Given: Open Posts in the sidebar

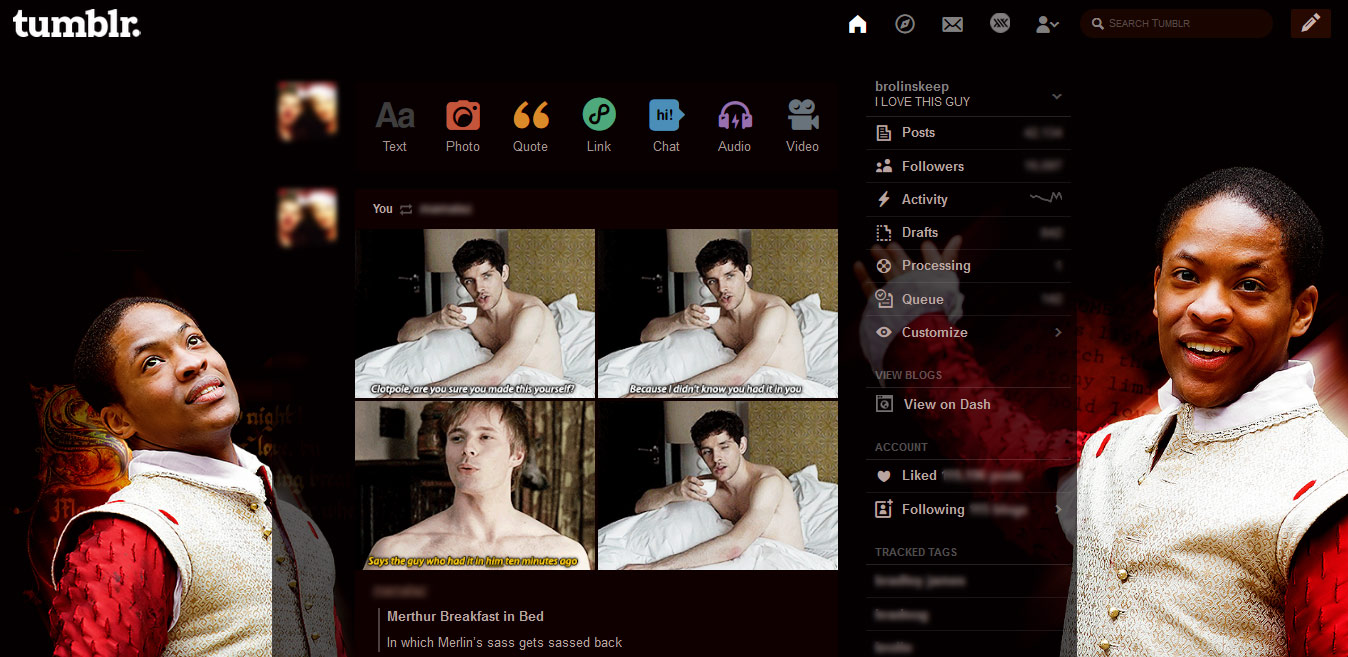Looking at the screenshot, I should (x=968, y=132).
